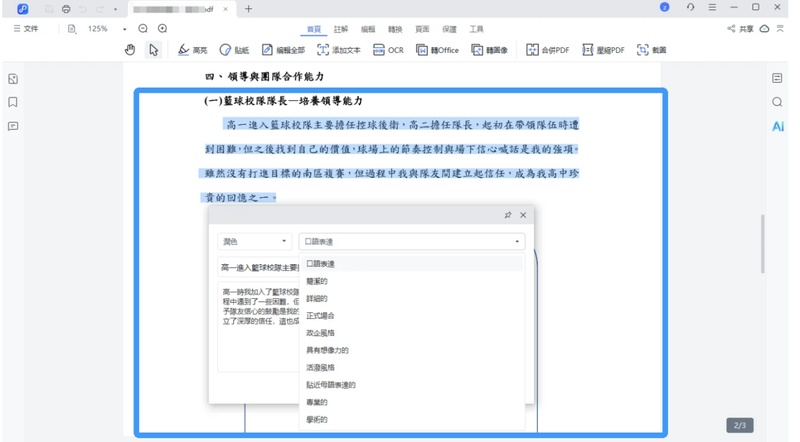The image size is (800, 442).
Task: Switch to the 註解 ribbon tab
Action: pyautogui.click(x=341, y=29)
